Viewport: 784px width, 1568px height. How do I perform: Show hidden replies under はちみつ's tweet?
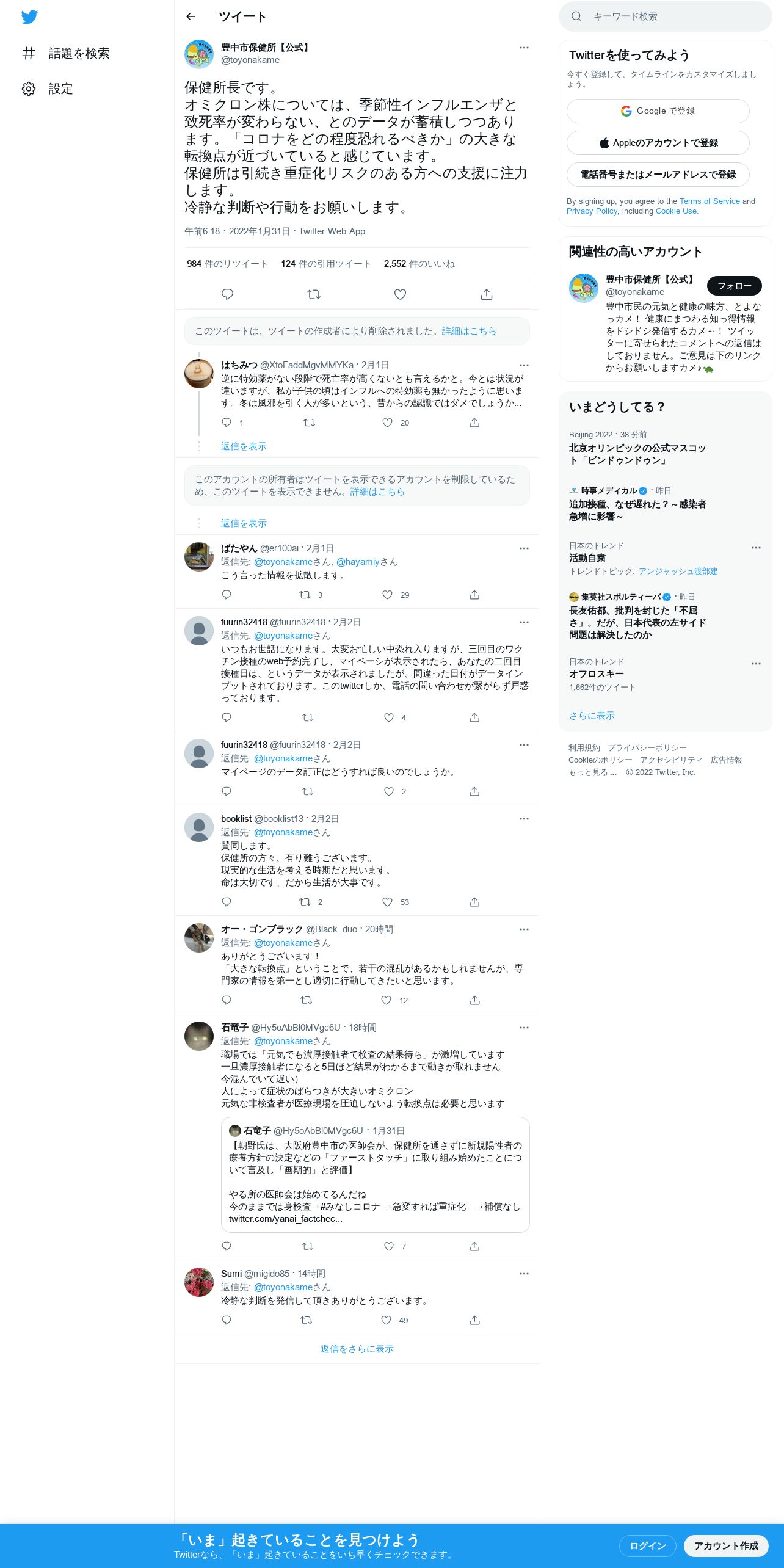tap(244, 446)
